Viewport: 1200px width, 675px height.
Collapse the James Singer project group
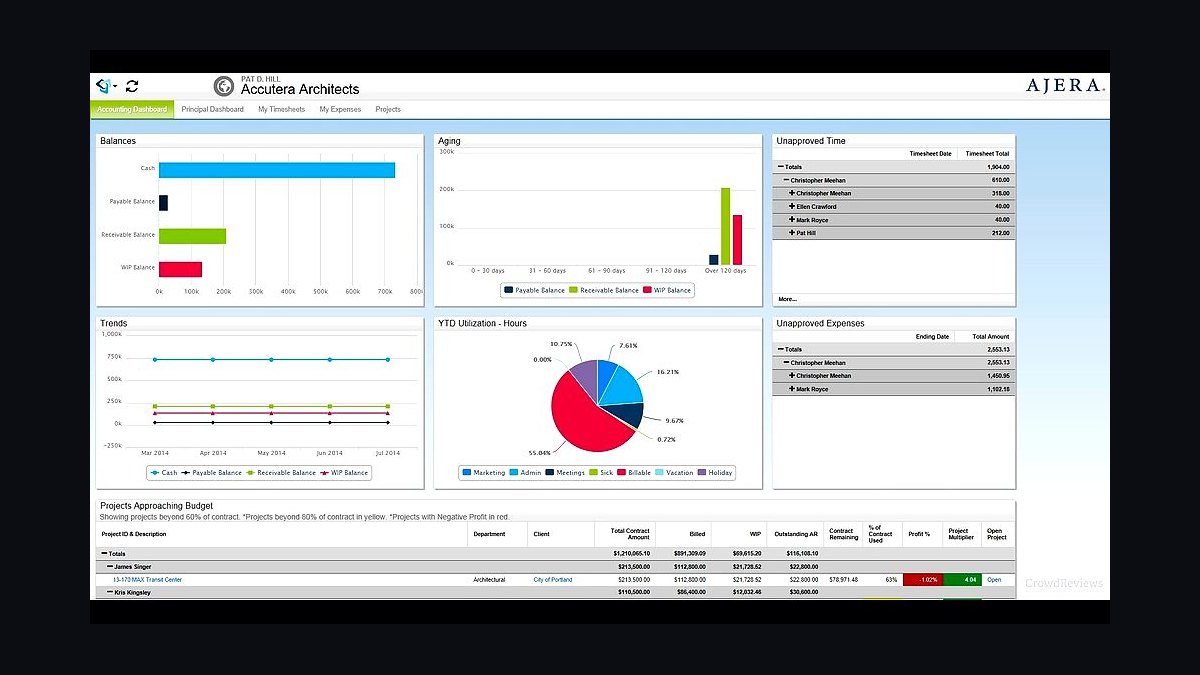(x=111, y=566)
